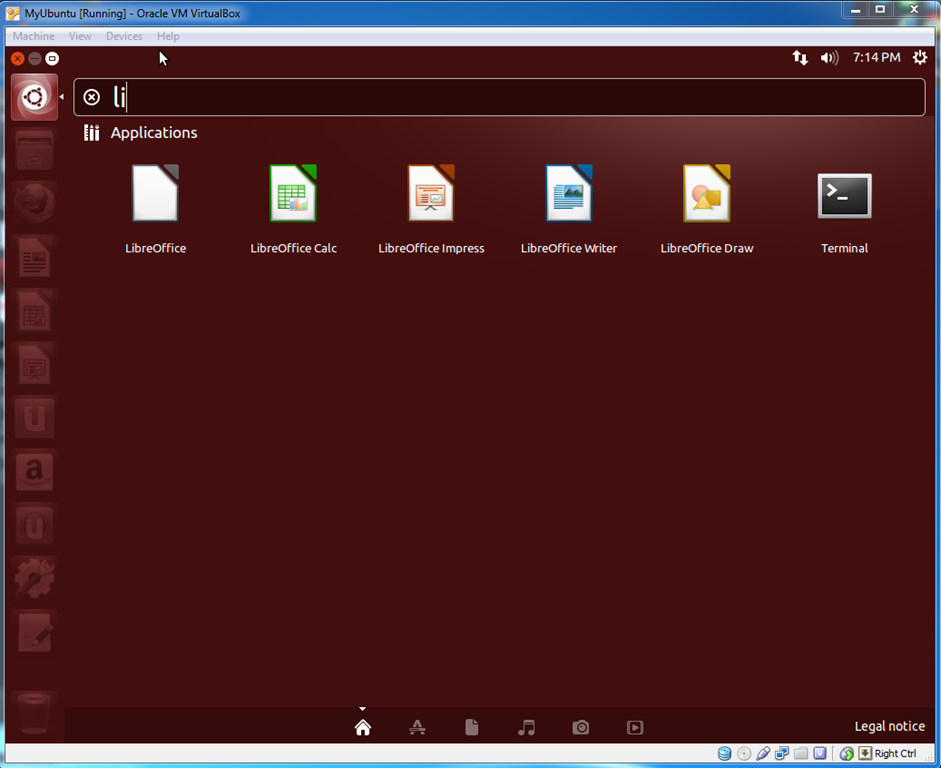This screenshot has height=768, width=941.
Task: Open the sound volume indicator
Action: coord(829,58)
